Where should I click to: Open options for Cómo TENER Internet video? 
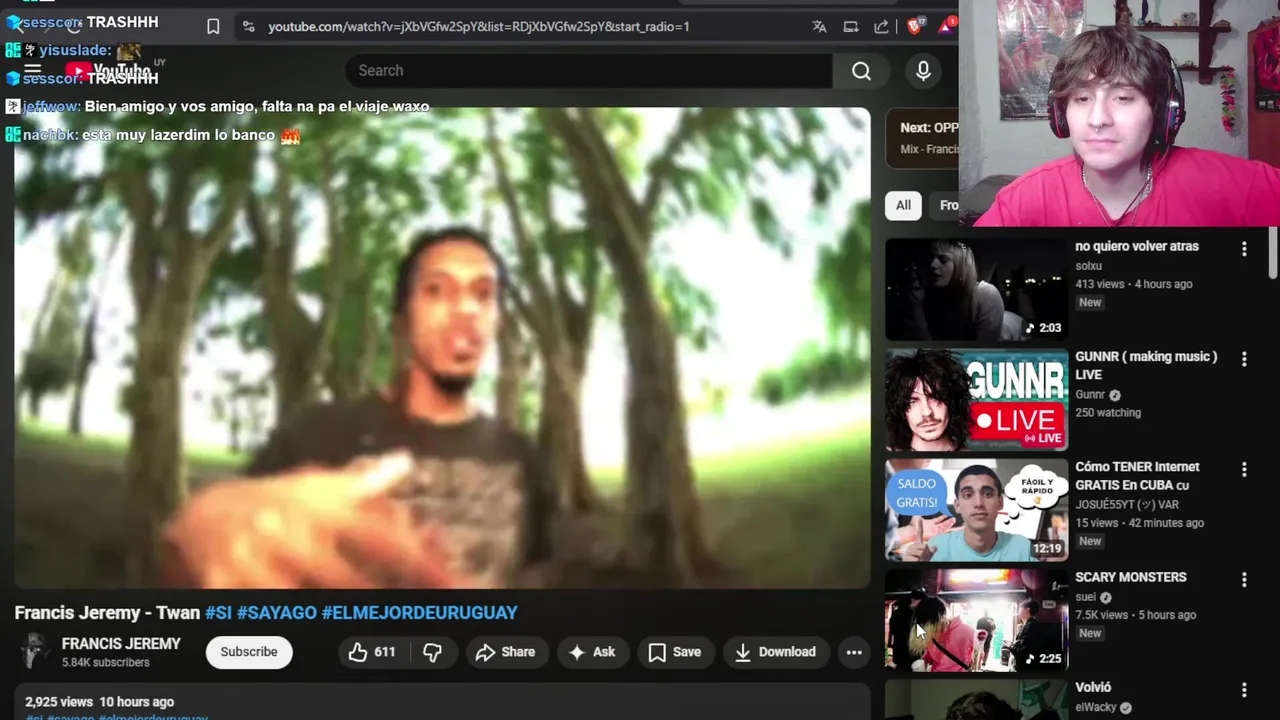[1244, 469]
